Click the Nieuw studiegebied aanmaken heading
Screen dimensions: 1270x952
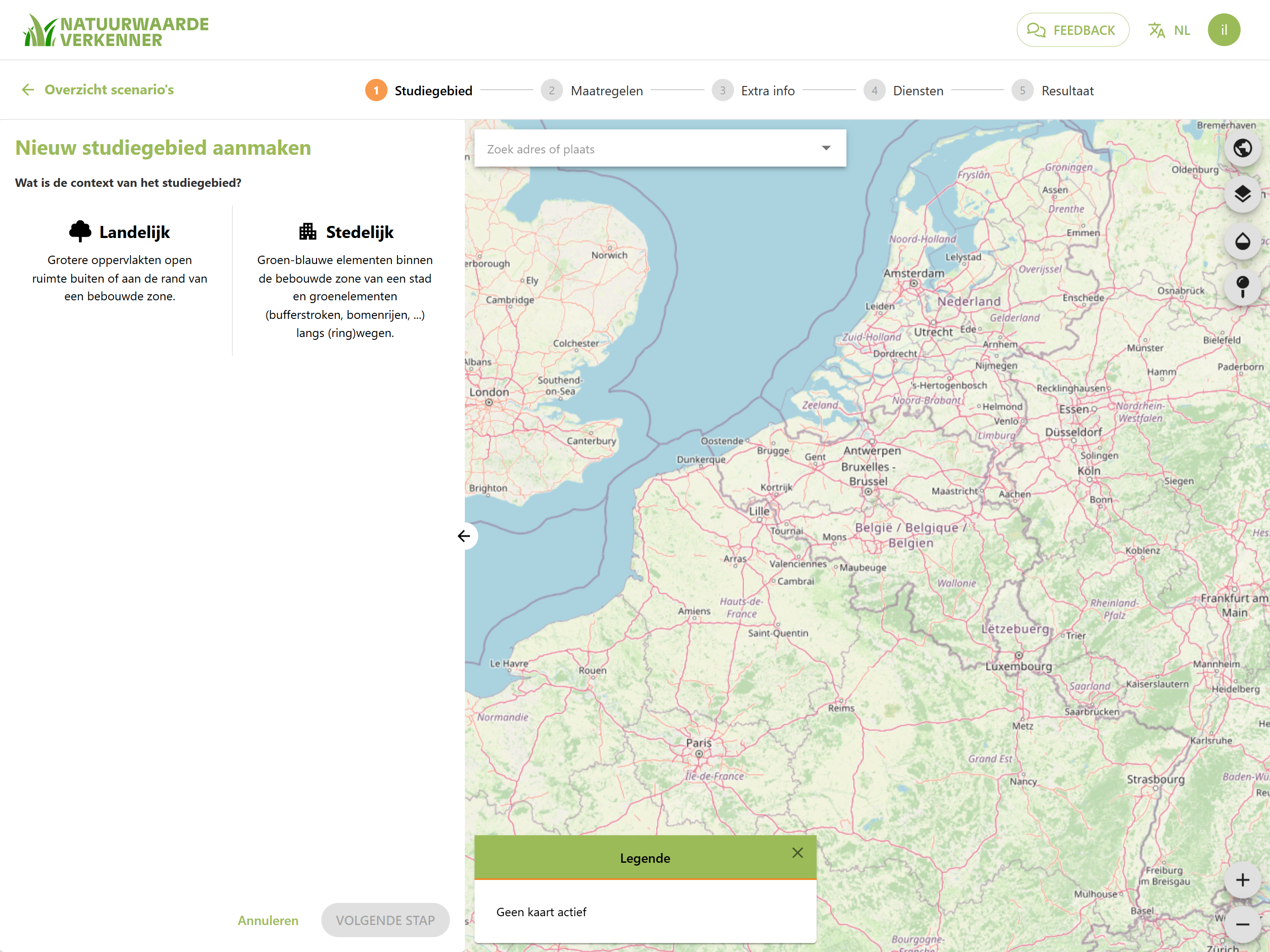click(x=163, y=148)
